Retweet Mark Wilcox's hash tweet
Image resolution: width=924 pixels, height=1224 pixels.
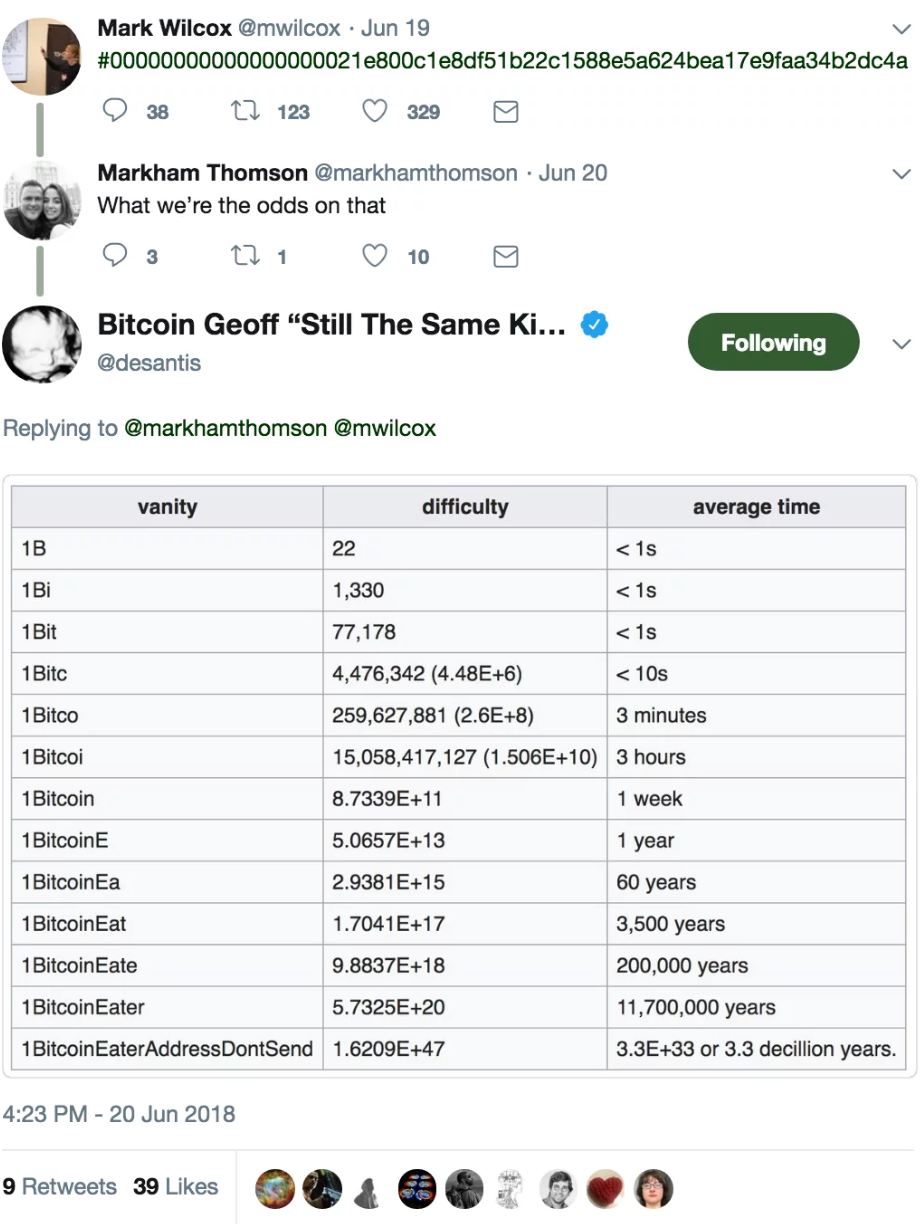[245, 111]
